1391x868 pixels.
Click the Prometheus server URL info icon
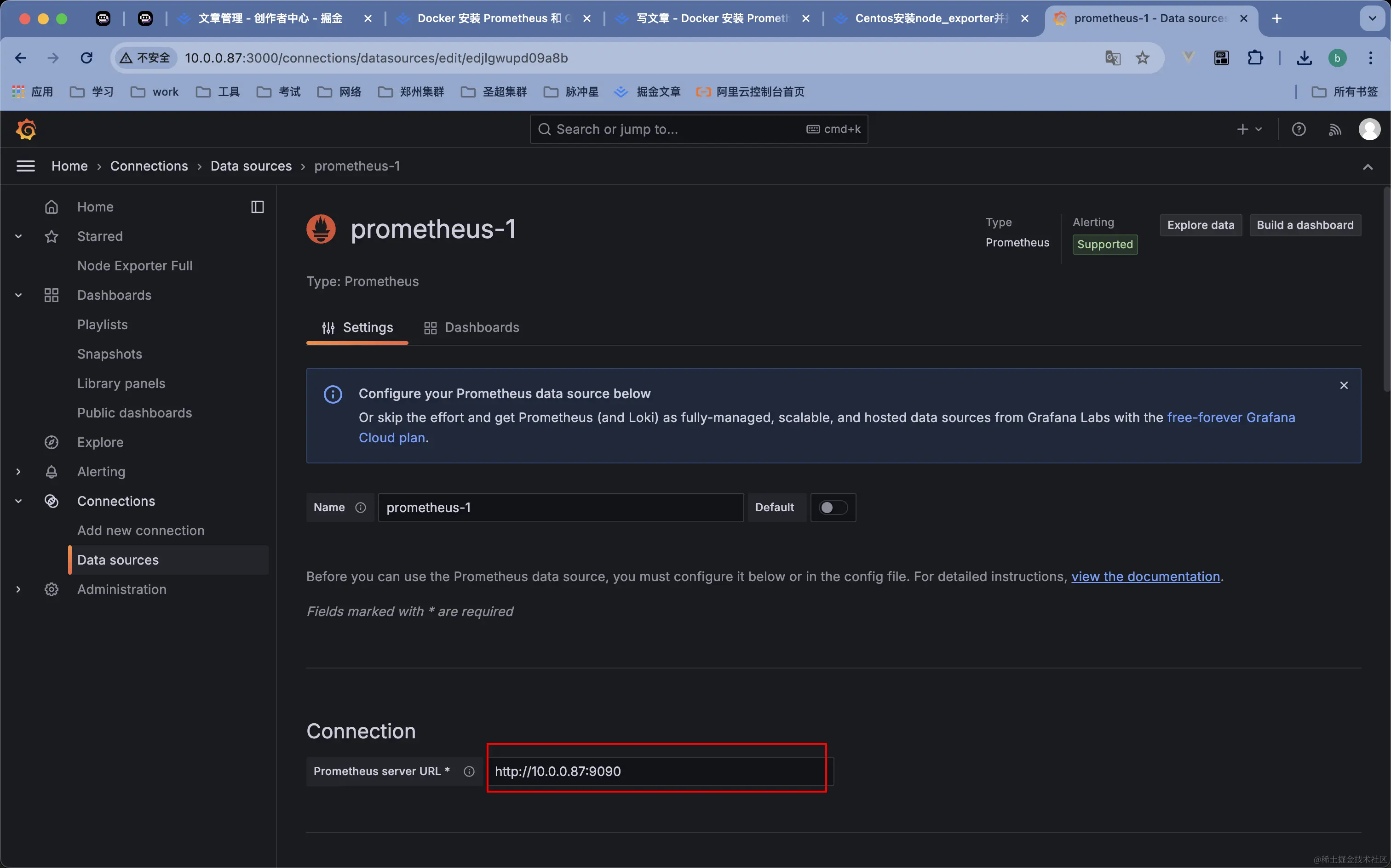(469, 771)
